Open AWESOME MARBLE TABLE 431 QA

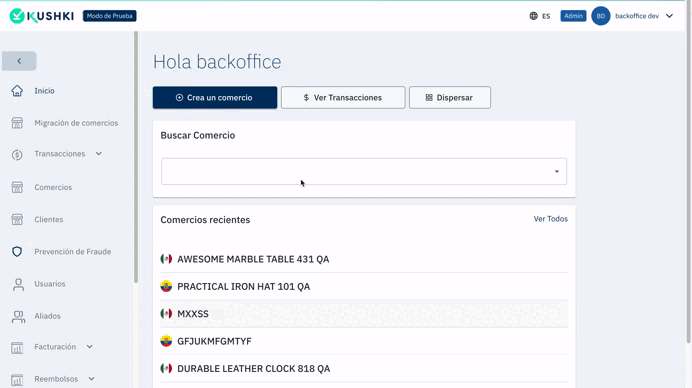point(364,259)
